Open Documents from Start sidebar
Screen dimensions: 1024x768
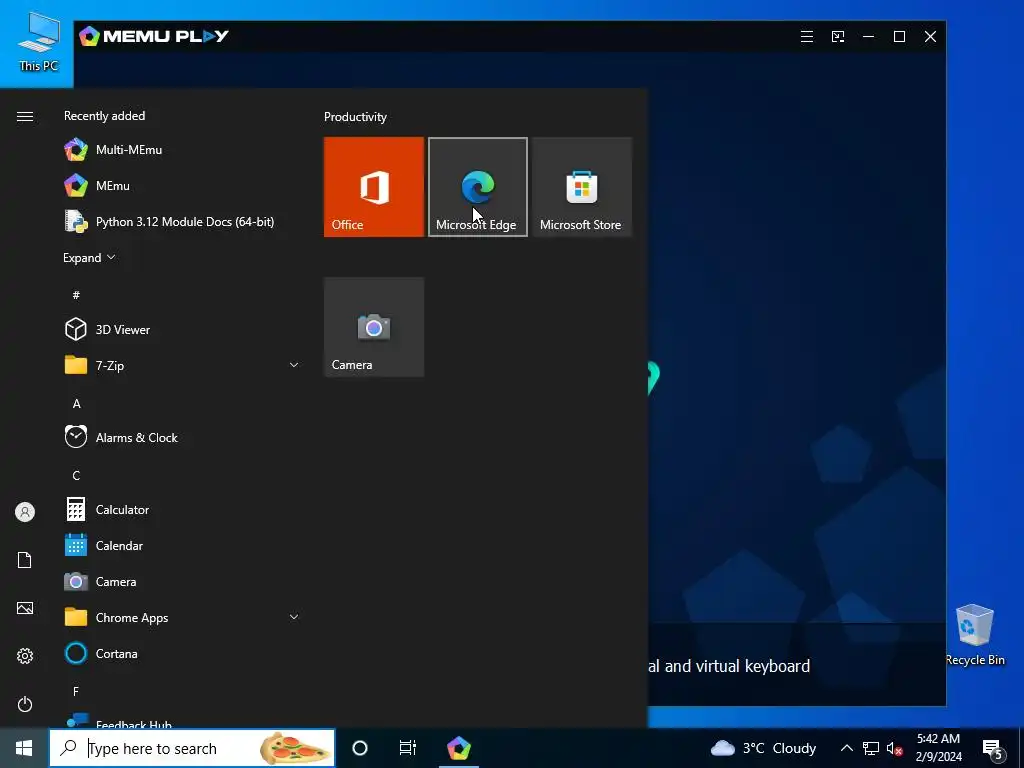(x=25, y=560)
